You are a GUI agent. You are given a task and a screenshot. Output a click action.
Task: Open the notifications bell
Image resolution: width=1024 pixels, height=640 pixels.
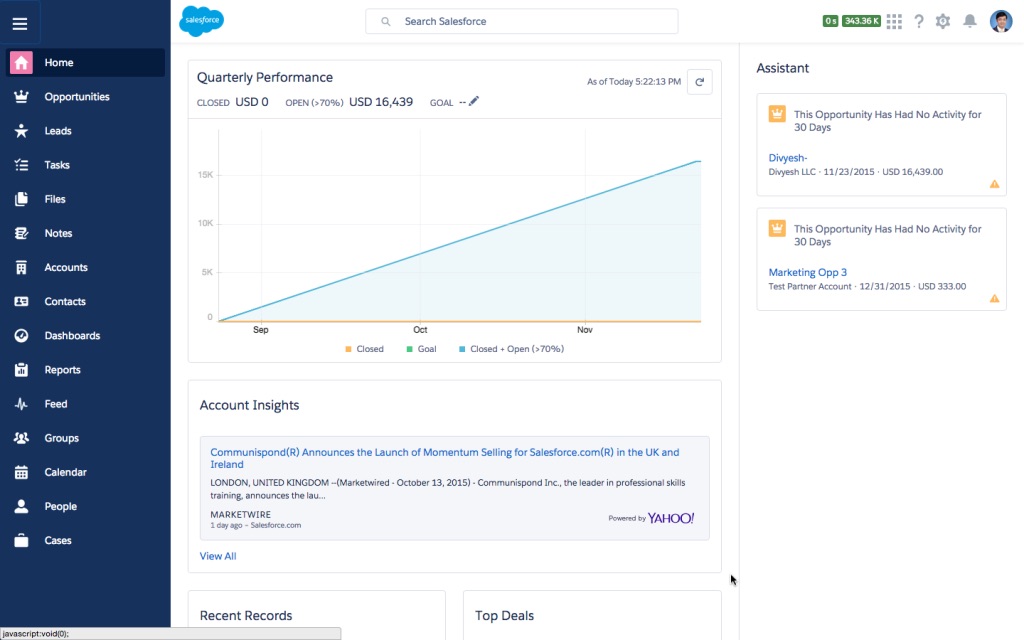pyautogui.click(x=969, y=21)
